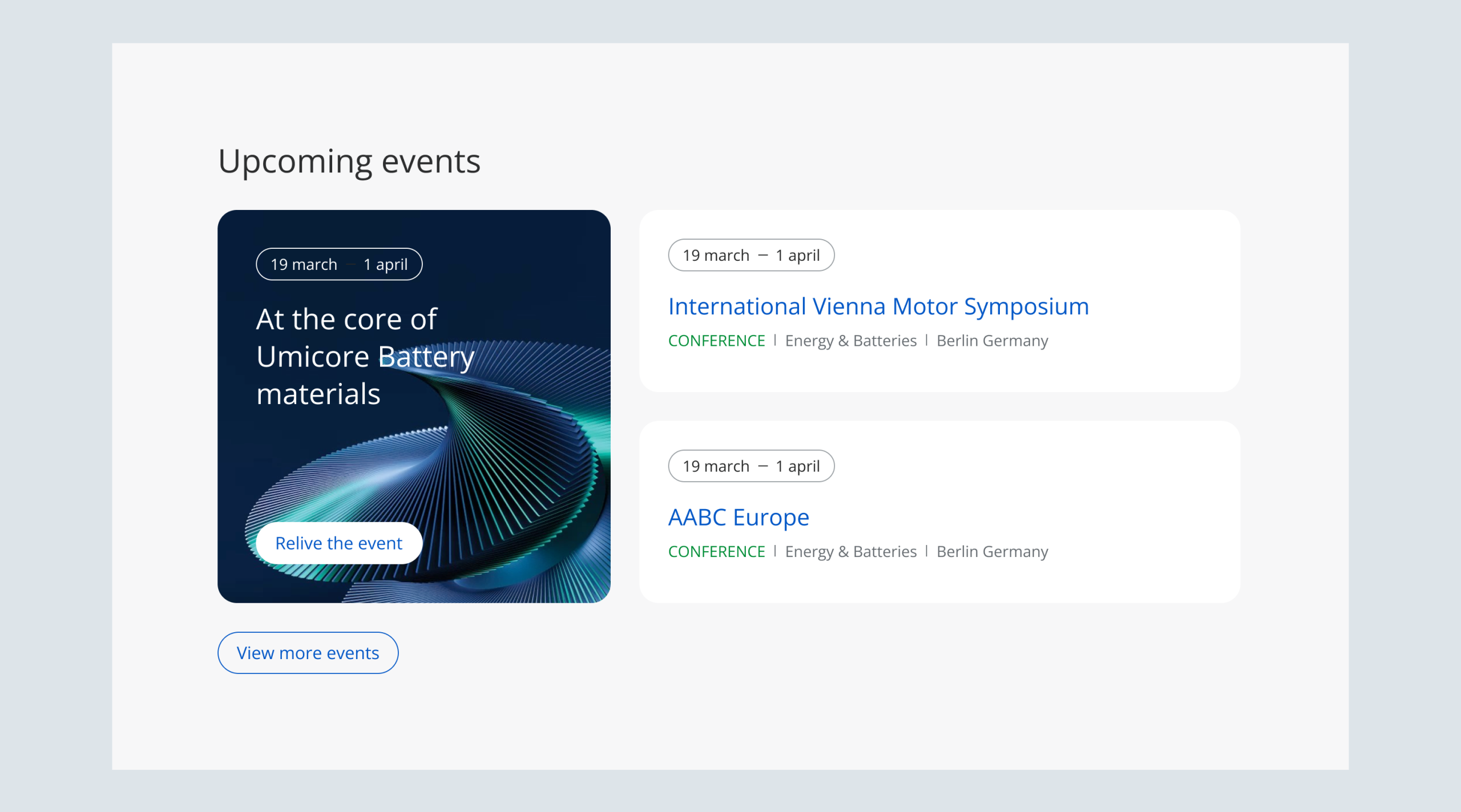Click the "Upcoming events" heading
The height and width of the screenshot is (812, 1461).
pyautogui.click(x=349, y=161)
